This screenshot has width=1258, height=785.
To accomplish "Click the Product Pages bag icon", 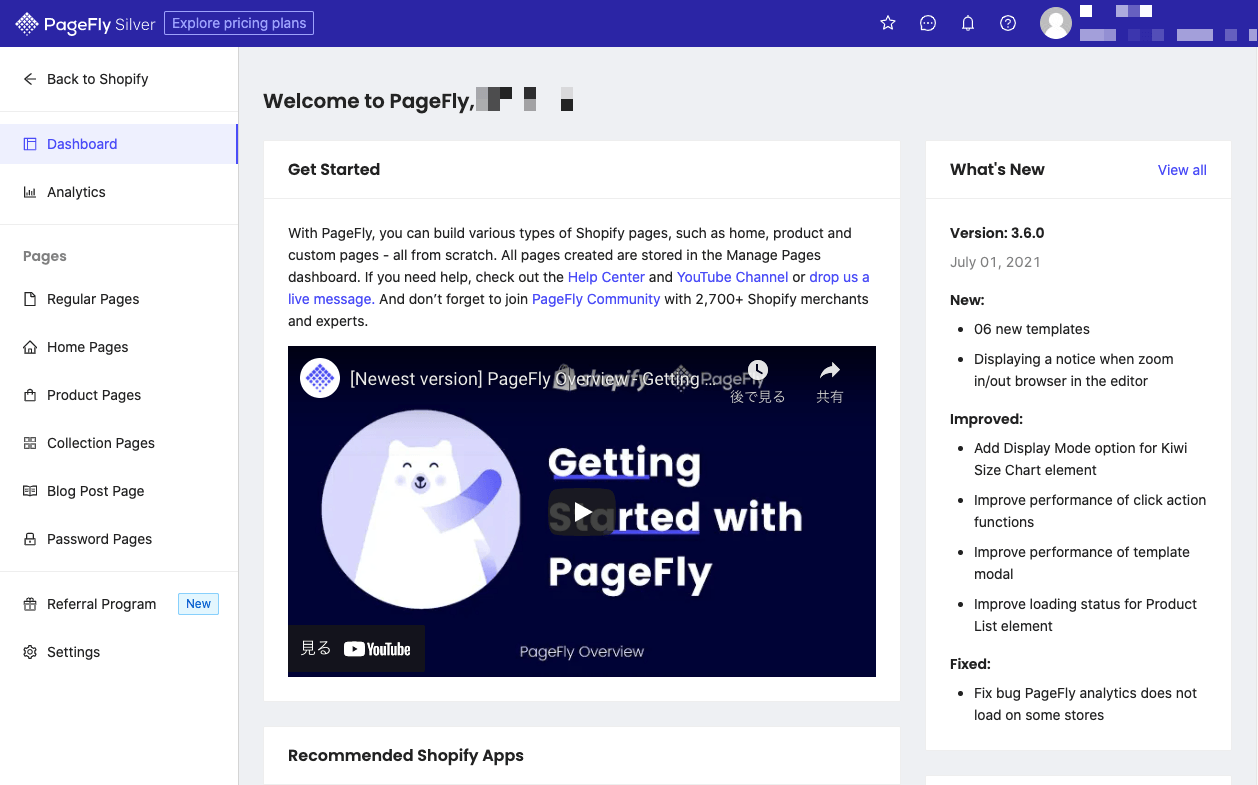I will click(30, 395).
